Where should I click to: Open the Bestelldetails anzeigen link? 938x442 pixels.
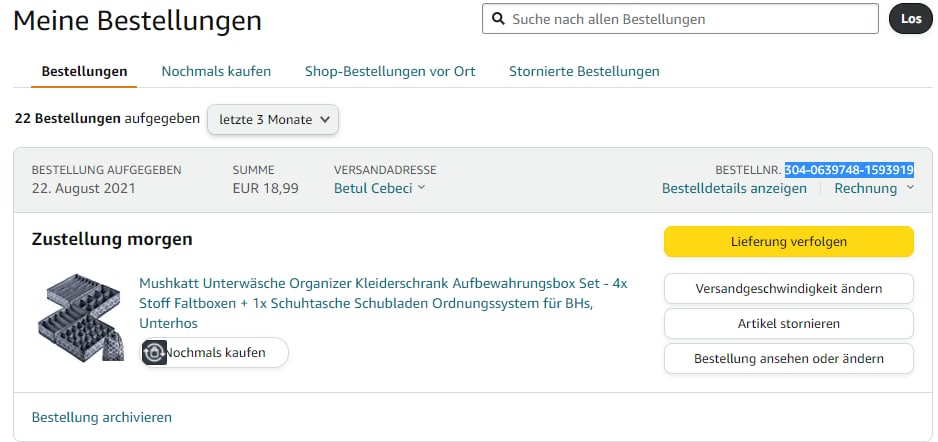pos(734,188)
